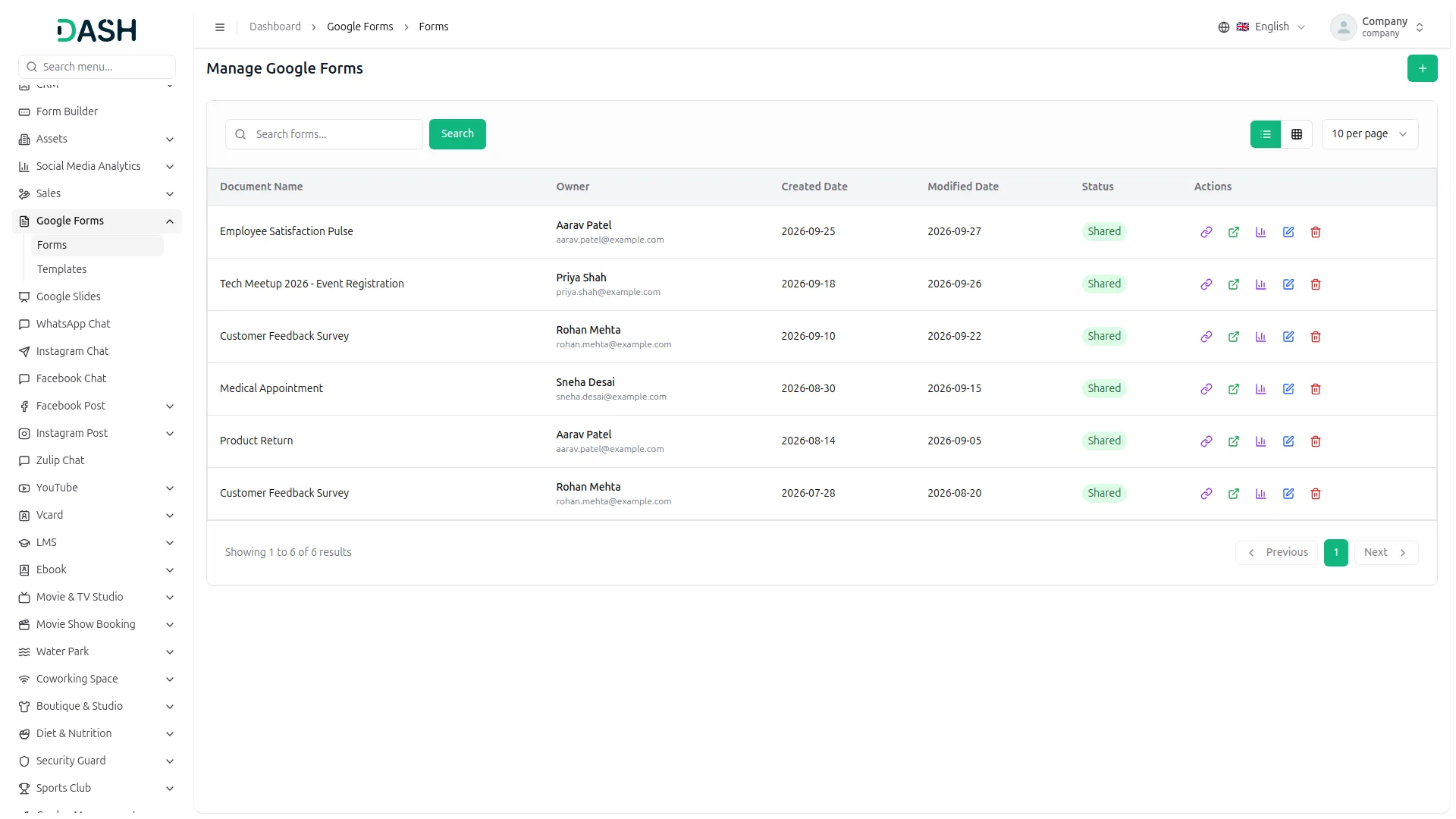
Task: Open the Company account menu
Action: point(1377,27)
